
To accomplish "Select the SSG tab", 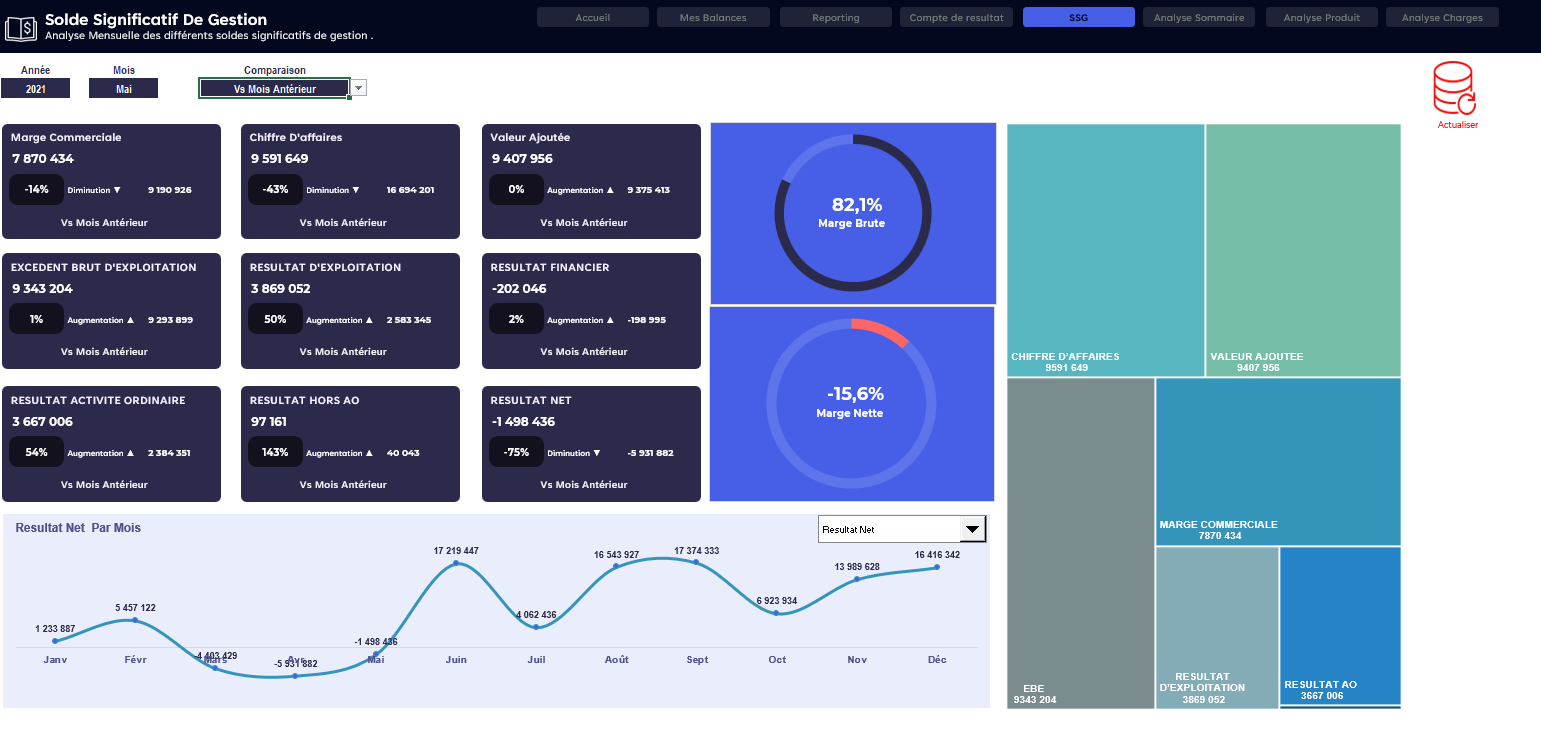I will (1079, 17).
